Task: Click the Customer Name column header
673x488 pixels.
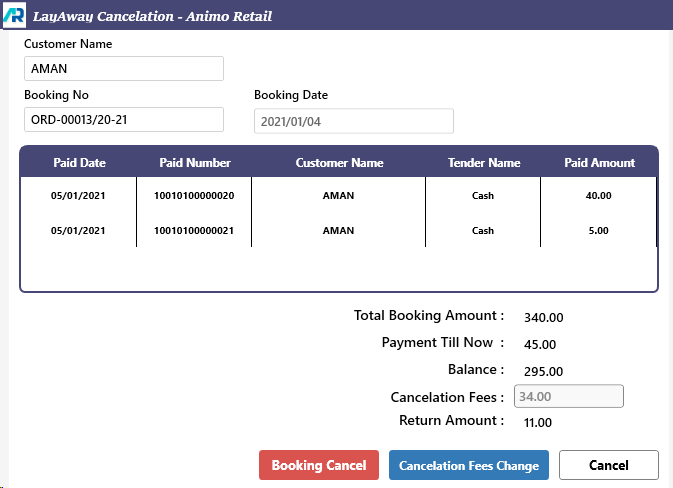Action: tap(339, 163)
